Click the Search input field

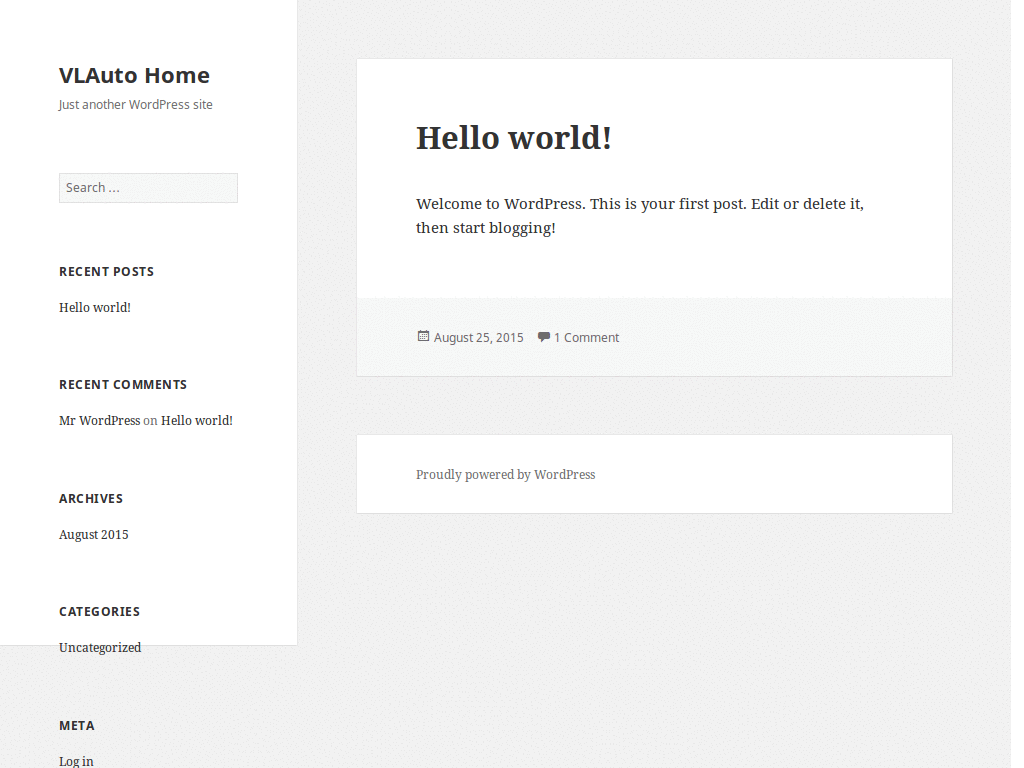[x=148, y=188]
